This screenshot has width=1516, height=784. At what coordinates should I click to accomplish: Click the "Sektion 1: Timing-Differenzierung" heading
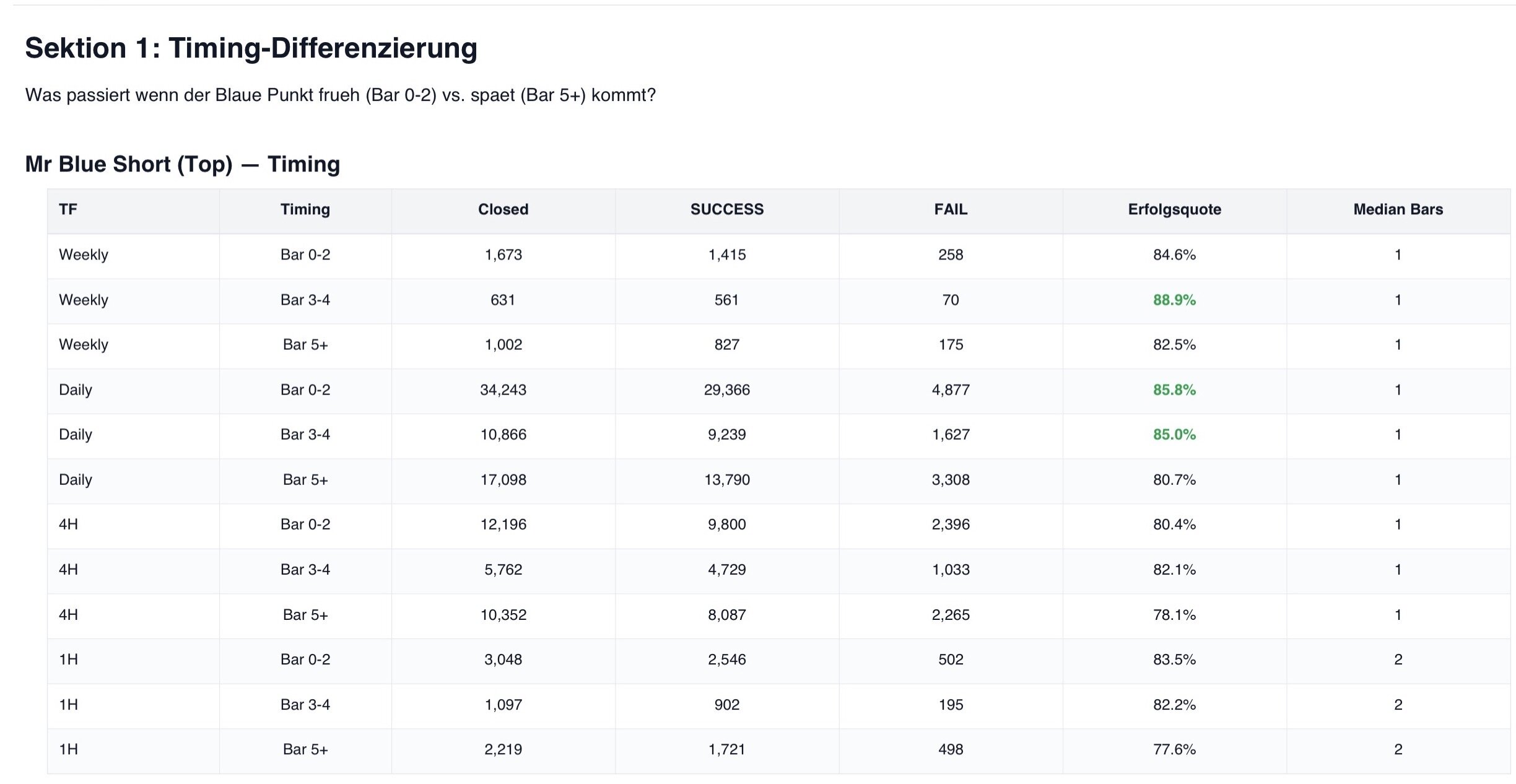(x=251, y=48)
